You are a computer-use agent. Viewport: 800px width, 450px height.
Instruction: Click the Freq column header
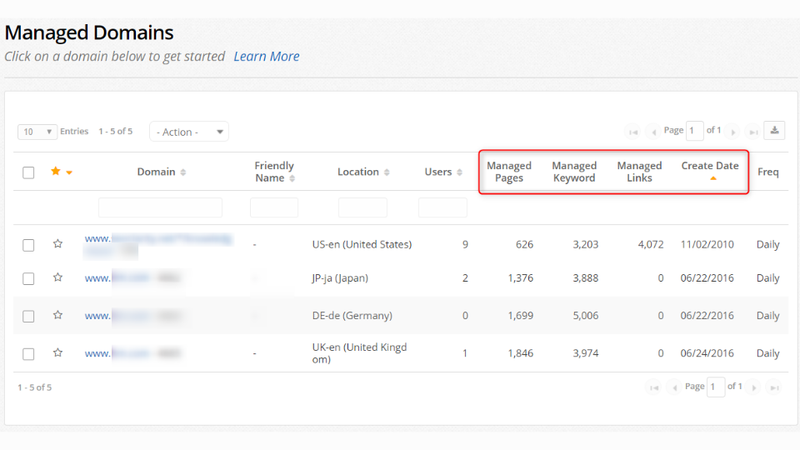point(768,172)
